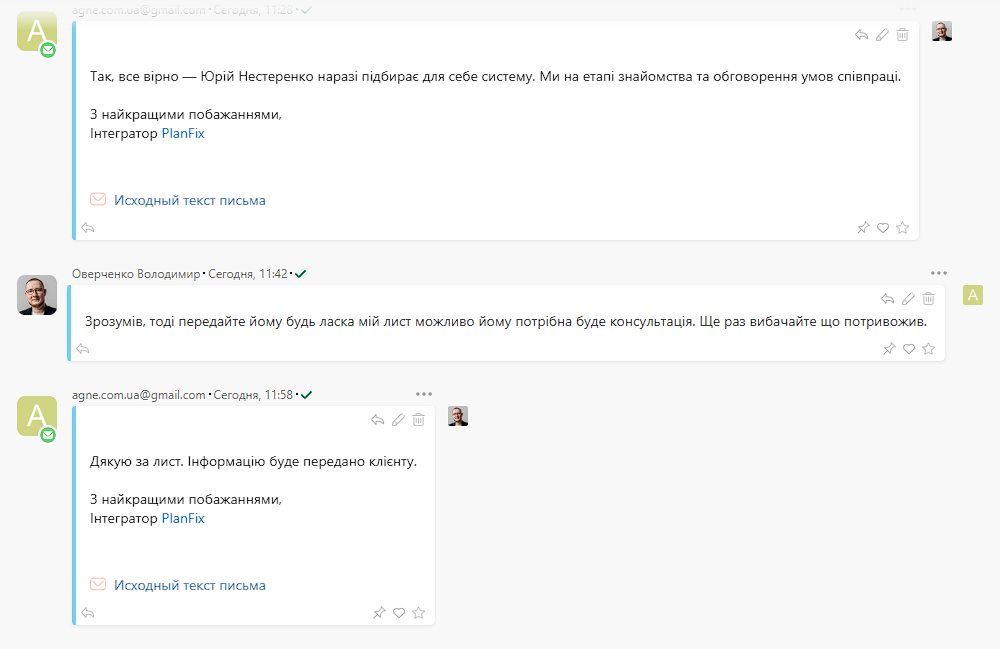
Task: Like the 11:58 message with heart
Action: coord(399,613)
